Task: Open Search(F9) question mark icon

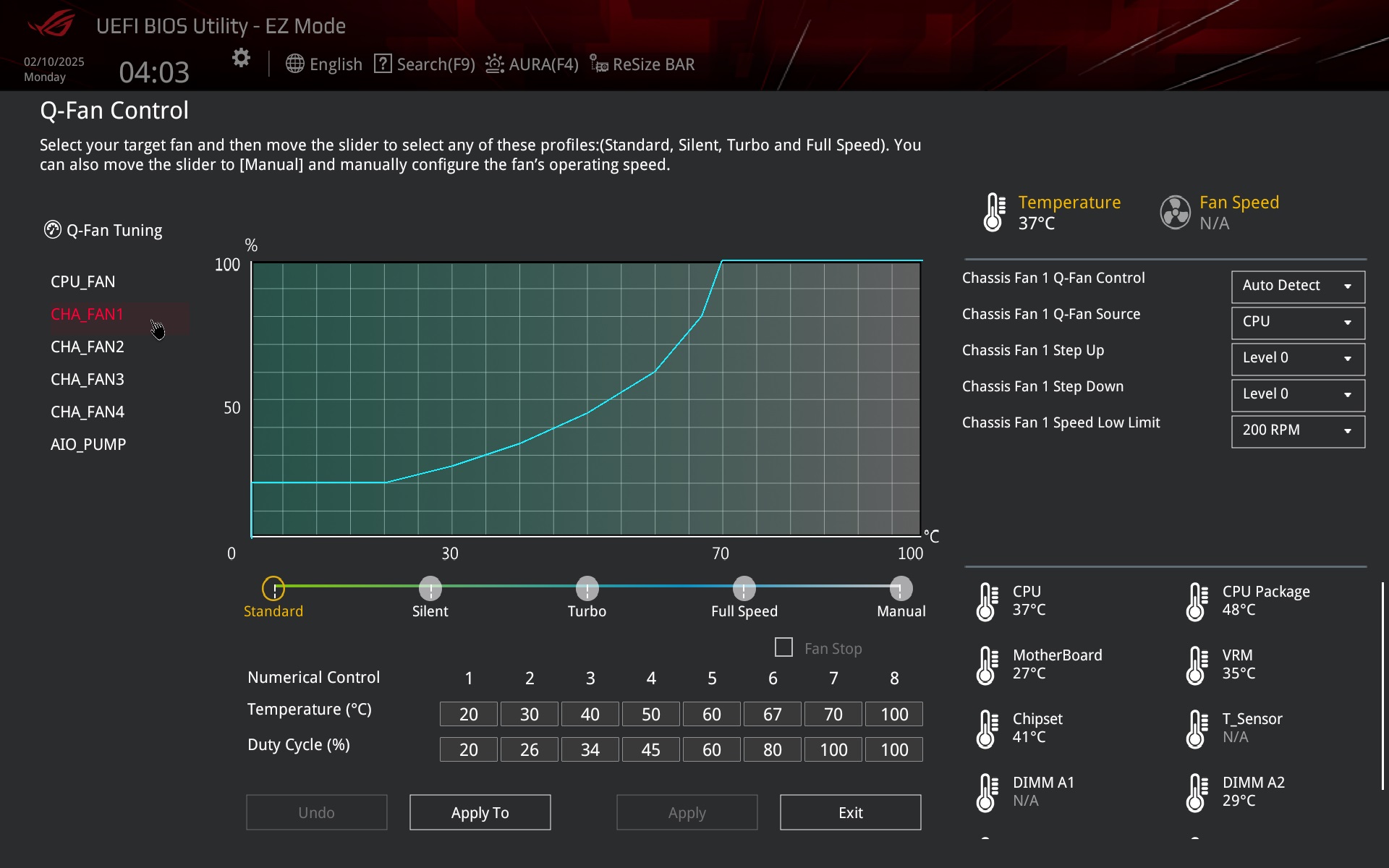Action: (x=383, y=64)
